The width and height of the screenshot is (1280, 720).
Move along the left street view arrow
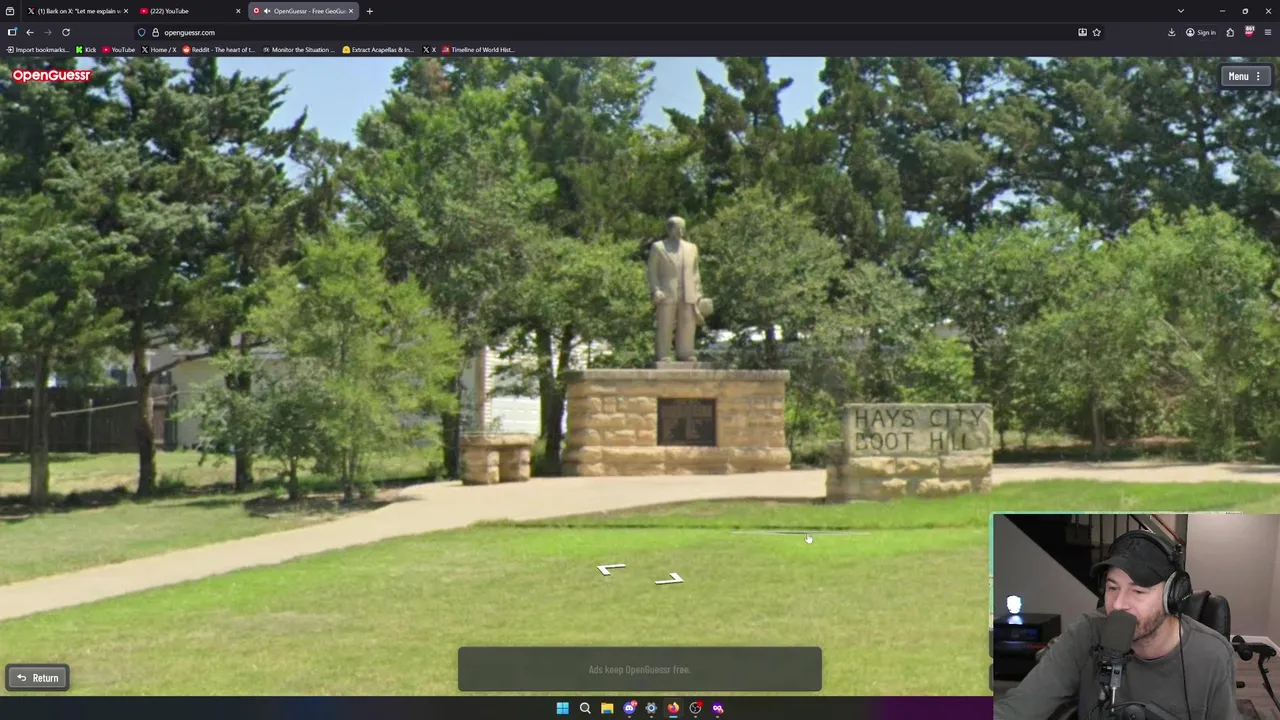tap(610, 569)
